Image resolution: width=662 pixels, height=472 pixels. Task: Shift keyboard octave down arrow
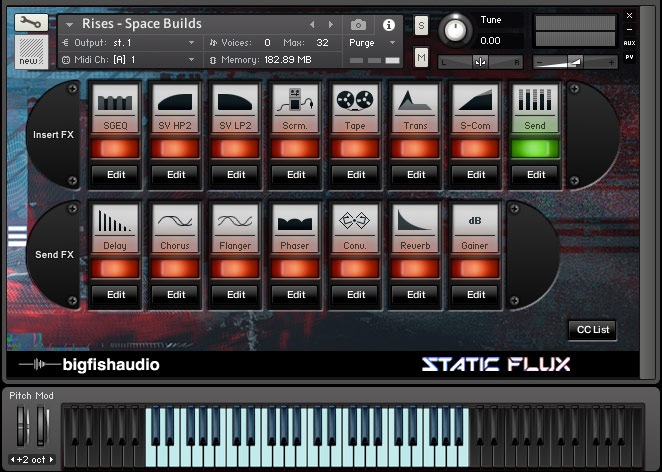[x=12, y=459]
